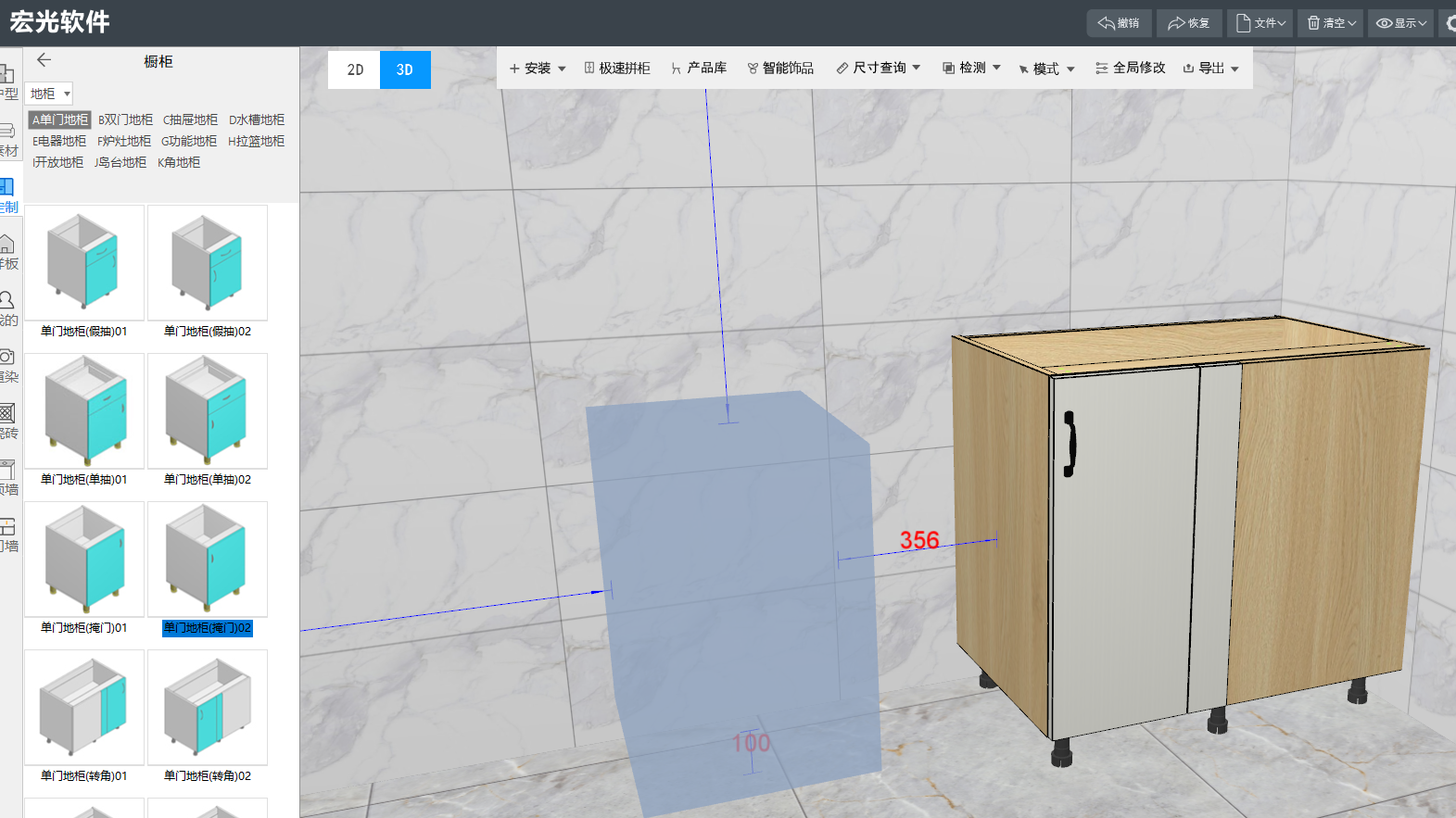Open the 清空 clear dropdown
The width and height of the screenshot is (1456, 818).
pos(1330,23)
